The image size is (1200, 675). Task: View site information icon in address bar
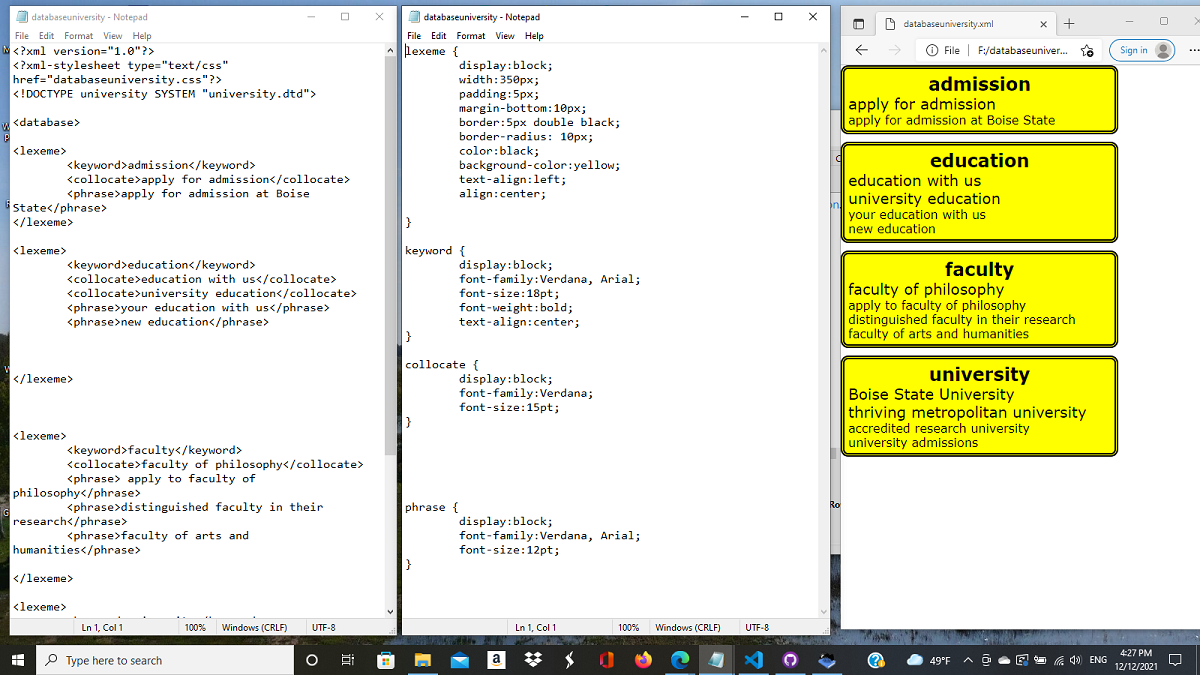pos(932,50)
